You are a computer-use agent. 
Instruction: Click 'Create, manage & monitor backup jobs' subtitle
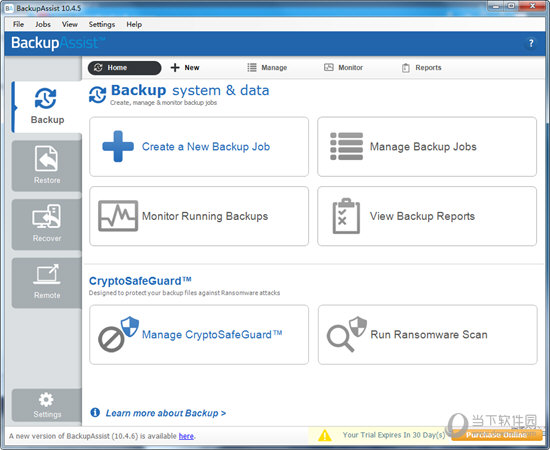tap(163, 102)
